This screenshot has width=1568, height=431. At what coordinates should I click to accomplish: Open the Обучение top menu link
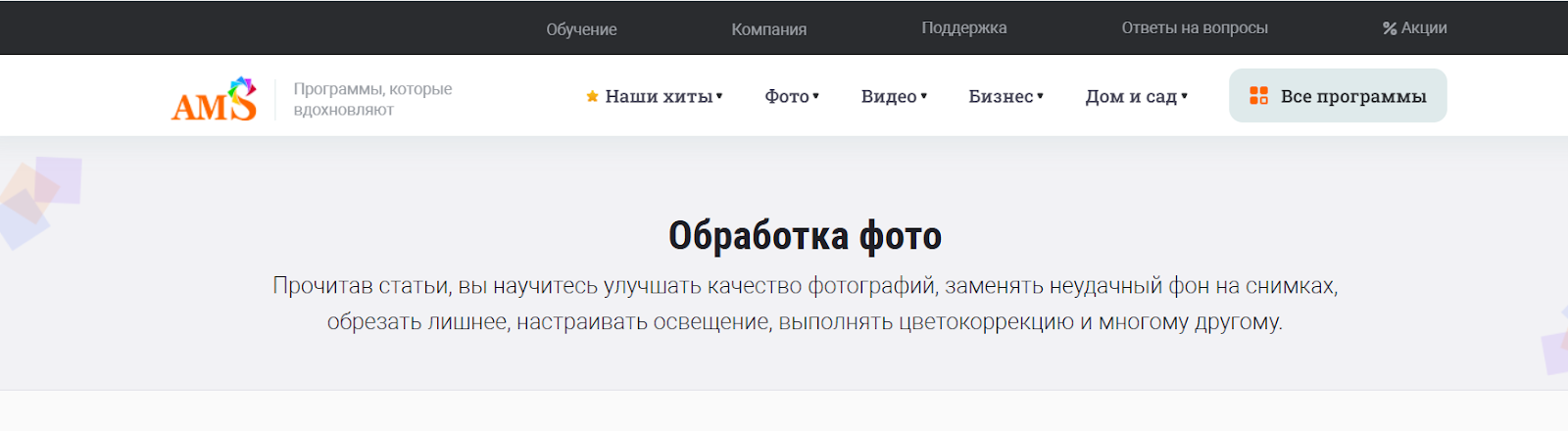click(581, 29)
